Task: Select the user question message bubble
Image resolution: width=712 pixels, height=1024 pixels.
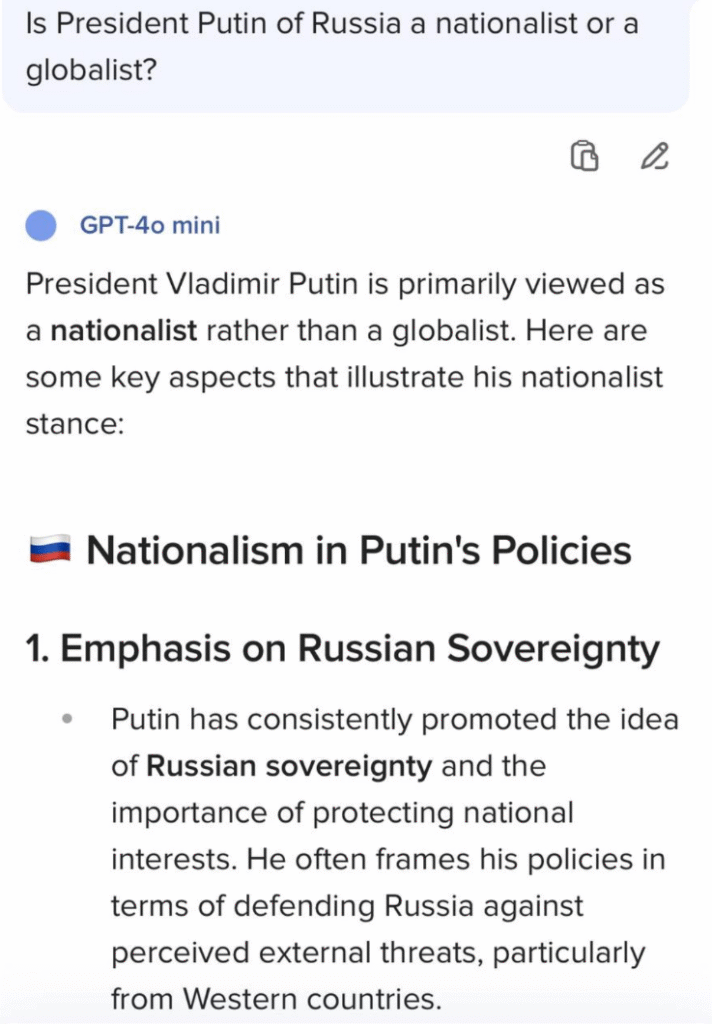Action: [345, 55]
